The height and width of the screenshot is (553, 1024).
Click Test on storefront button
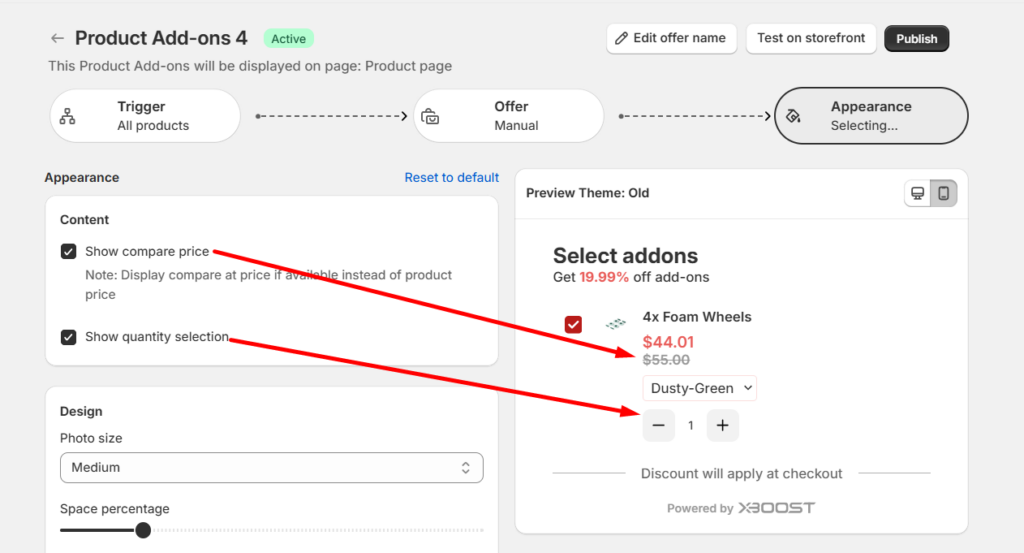point(810,39)
